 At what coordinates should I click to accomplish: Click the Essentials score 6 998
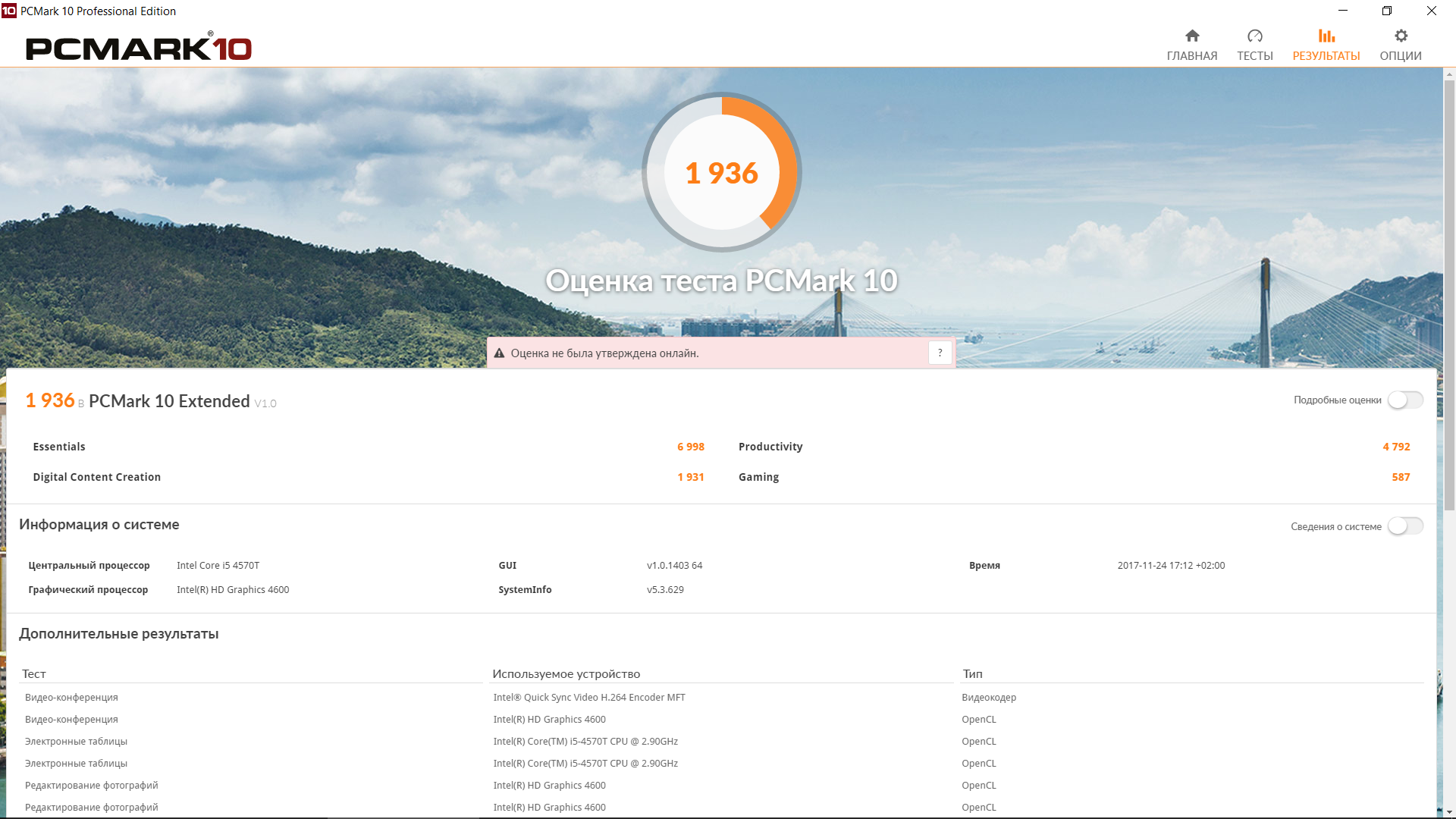click(x=690, y=447)
